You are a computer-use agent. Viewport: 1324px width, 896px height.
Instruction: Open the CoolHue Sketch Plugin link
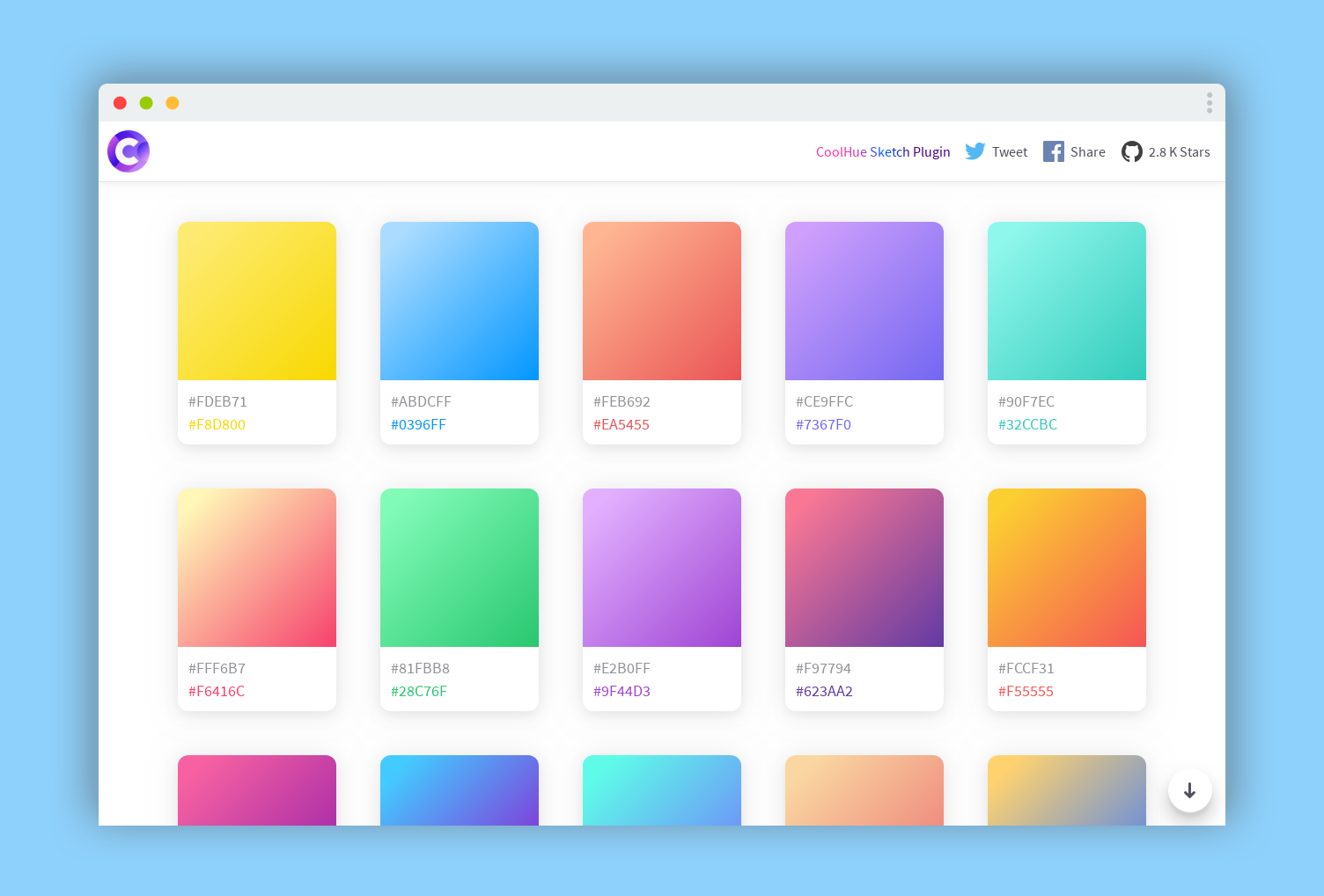(883, 151)
